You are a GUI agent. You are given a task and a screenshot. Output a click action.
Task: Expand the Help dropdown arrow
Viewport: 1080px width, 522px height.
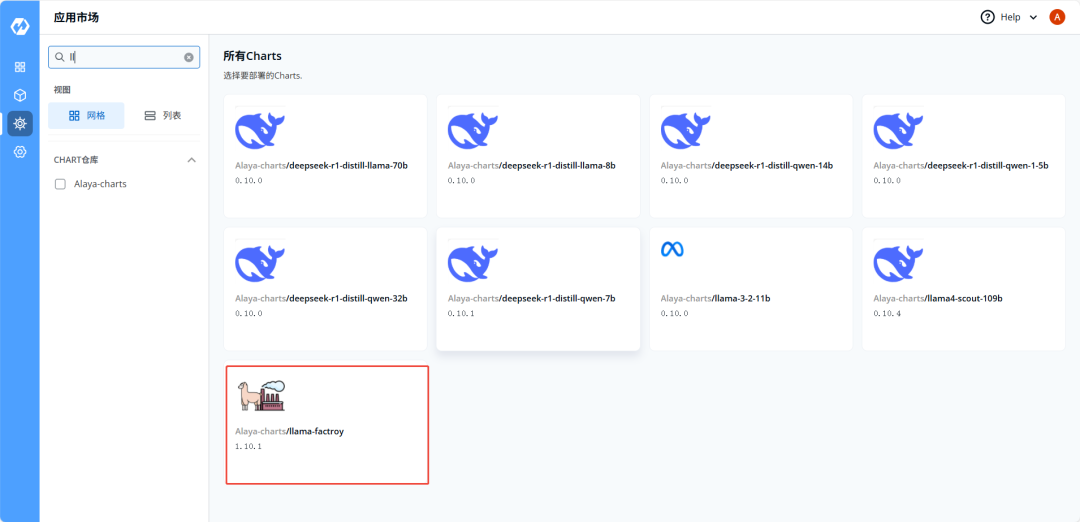tap(1033, 18)
